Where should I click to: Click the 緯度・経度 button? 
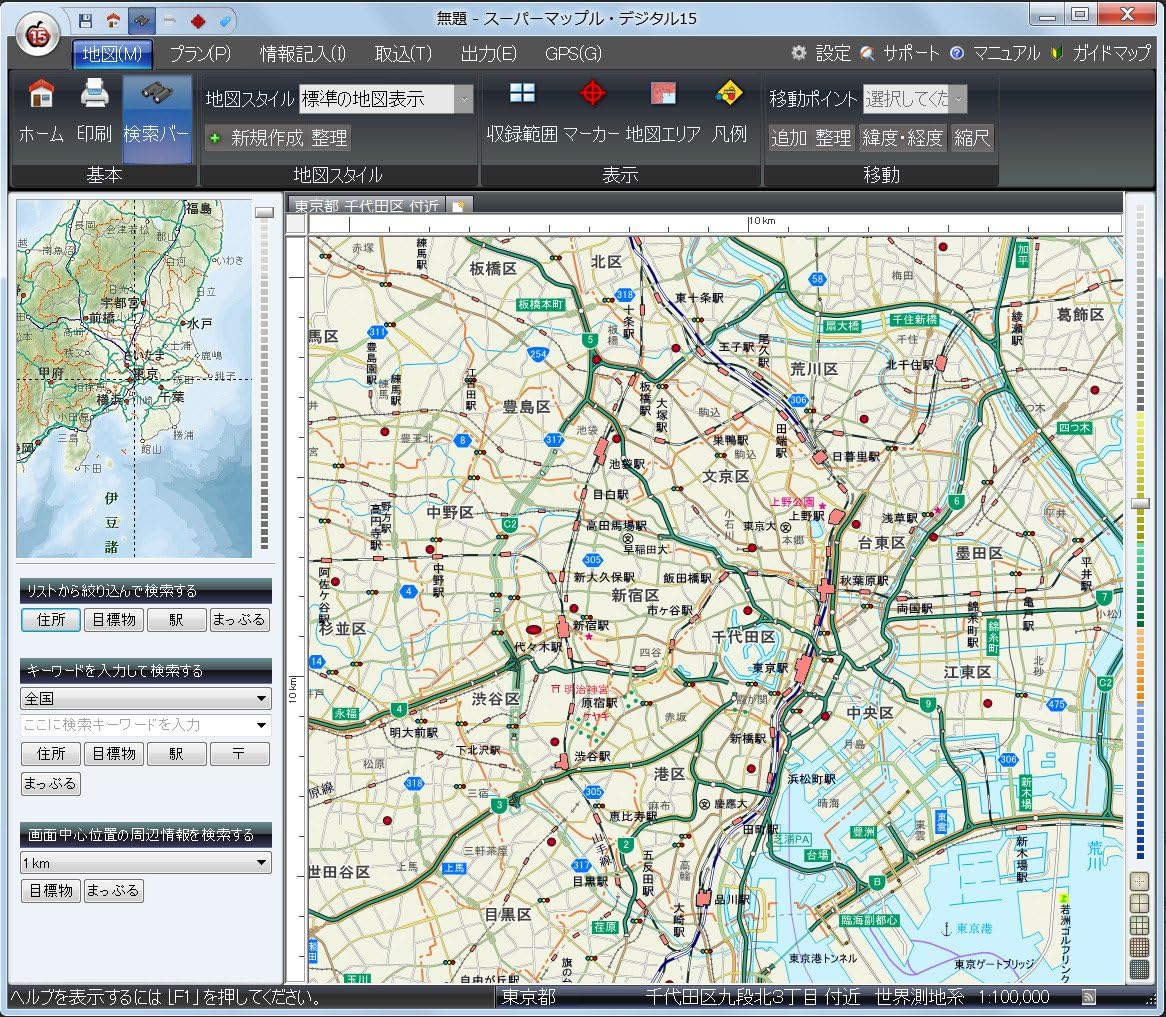tap(902, 138)
